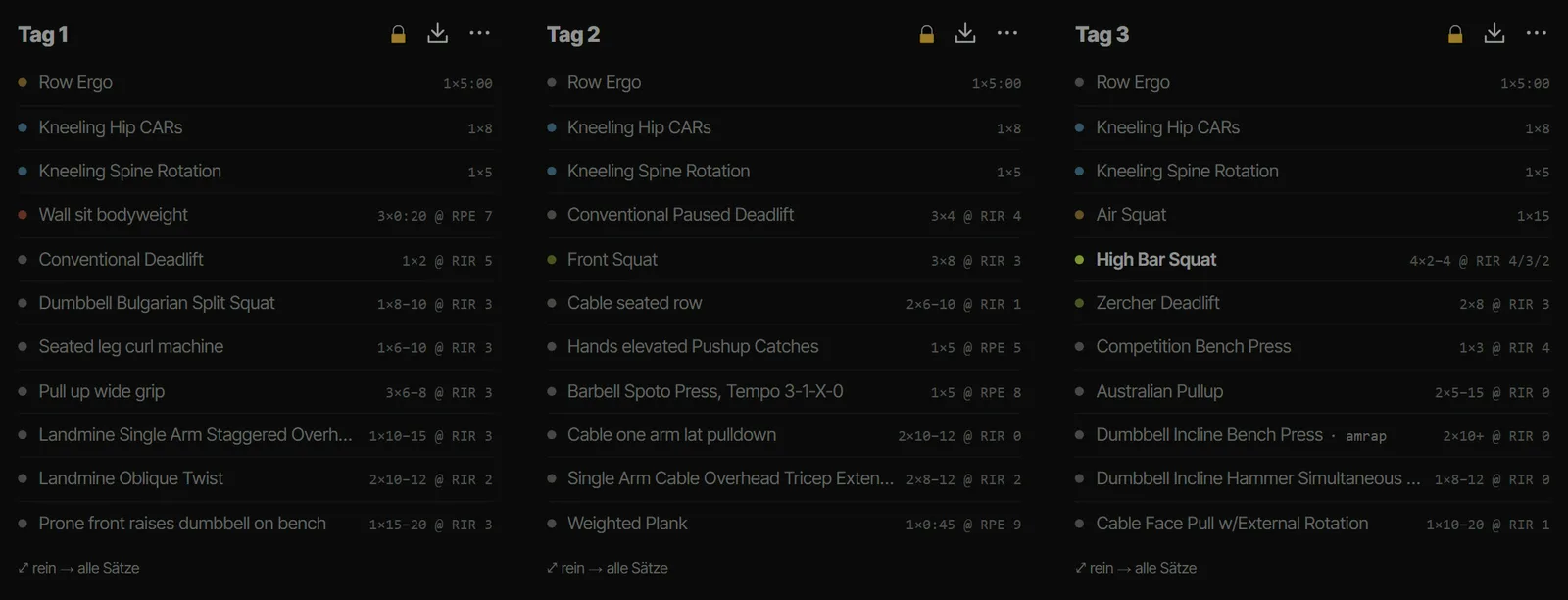Download the Tag 2 workout
The height and width of the screenshot is (600, 1568).
pos(965,33)
